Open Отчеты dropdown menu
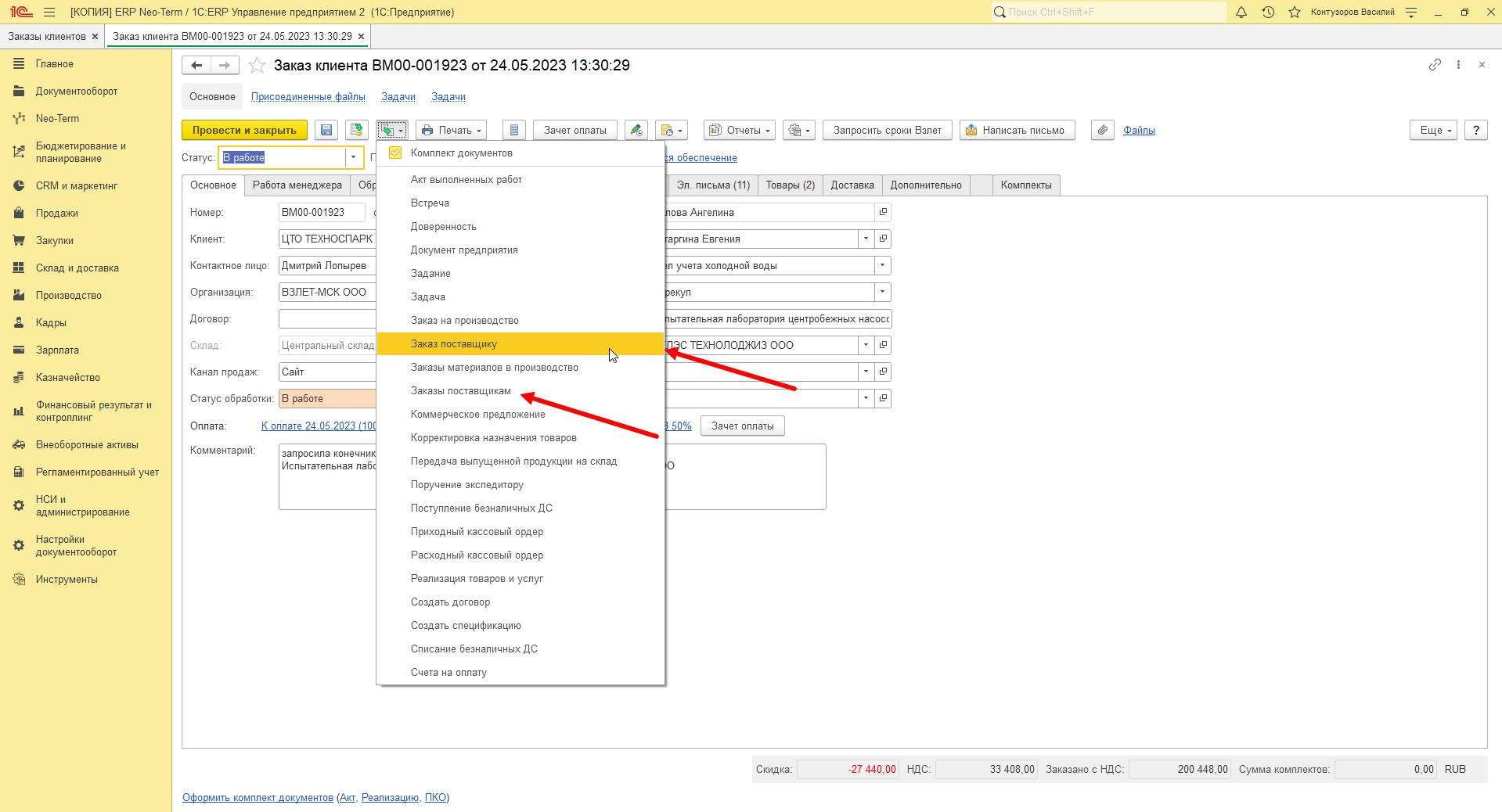This screenshot has height=812, width=1502. point(740,130)
